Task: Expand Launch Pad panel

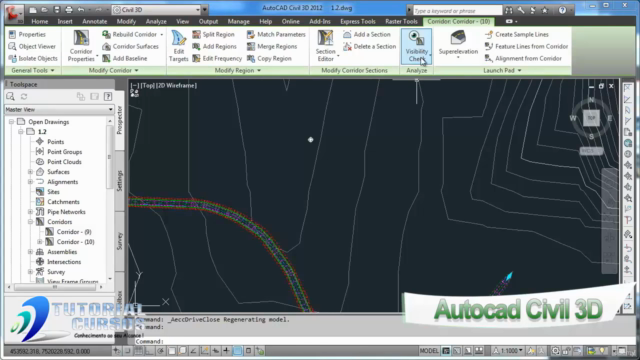Action: click(x=502, y=70)
